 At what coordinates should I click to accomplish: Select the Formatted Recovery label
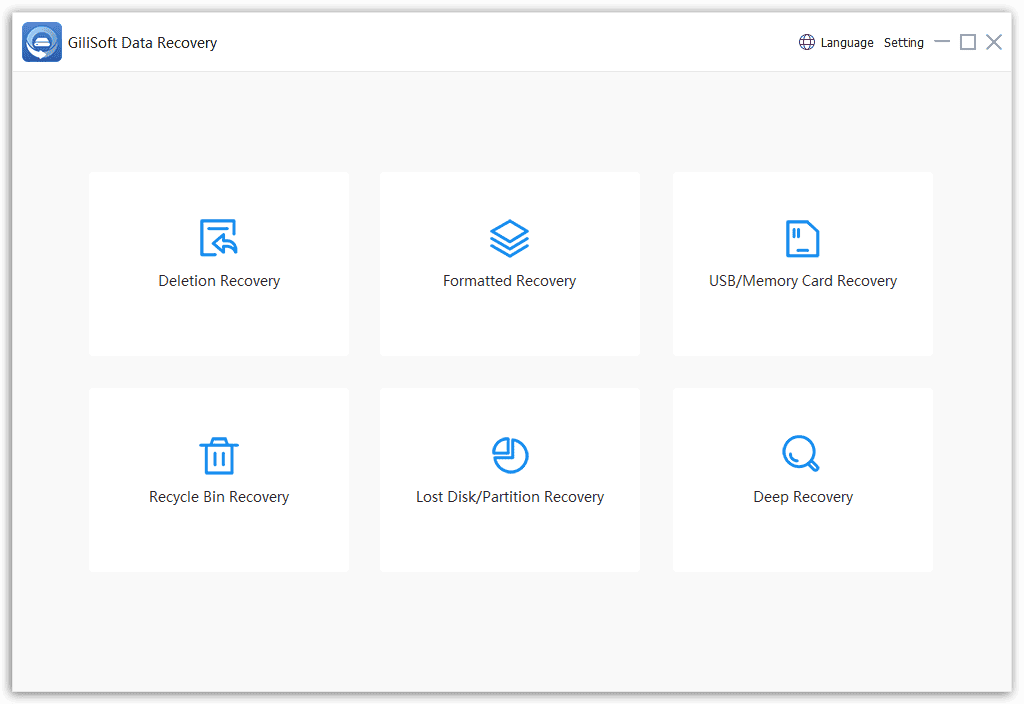[x=509, y=281]
